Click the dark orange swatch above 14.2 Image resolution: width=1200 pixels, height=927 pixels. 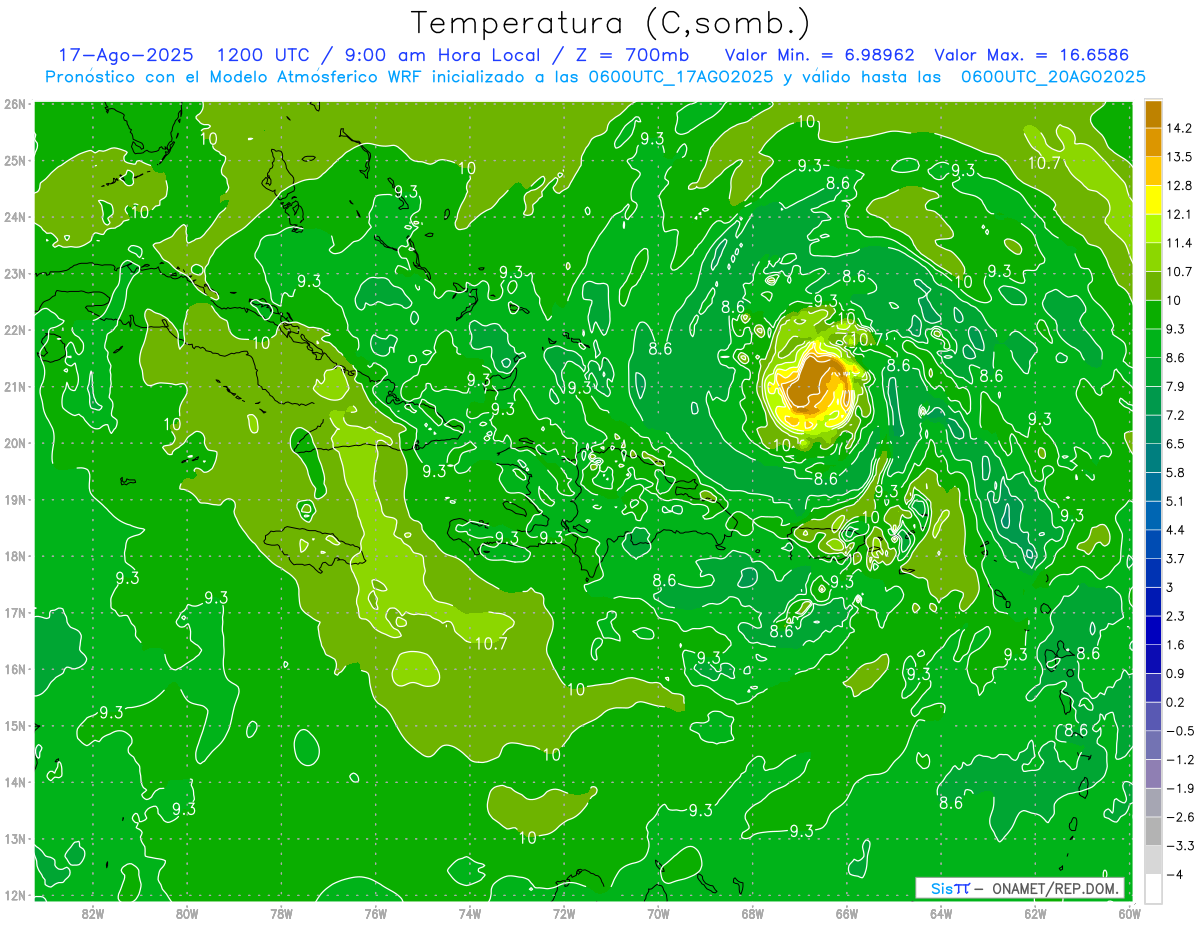click(1153, 114)
